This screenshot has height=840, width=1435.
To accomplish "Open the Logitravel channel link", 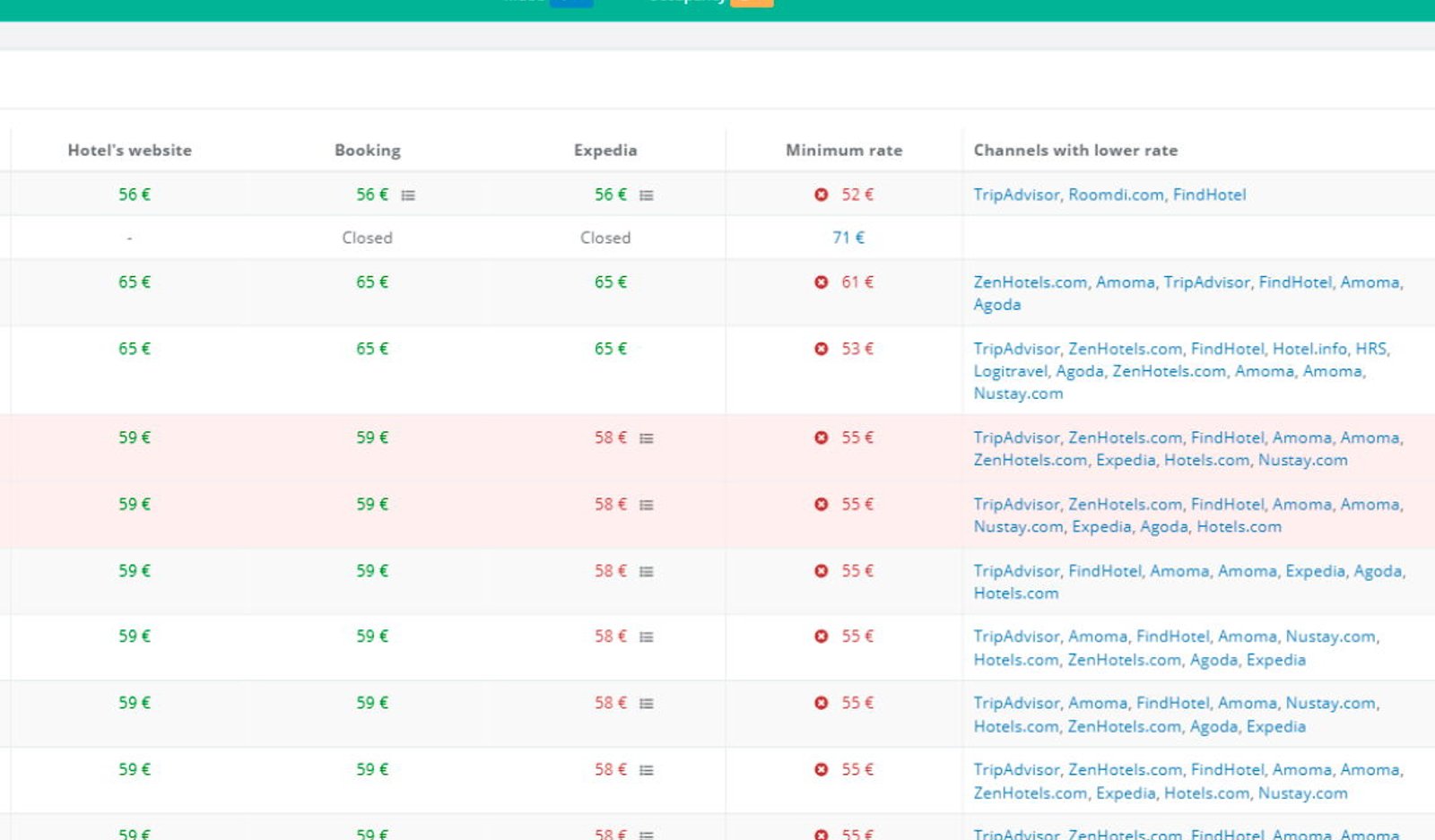I will [1011, 371].
